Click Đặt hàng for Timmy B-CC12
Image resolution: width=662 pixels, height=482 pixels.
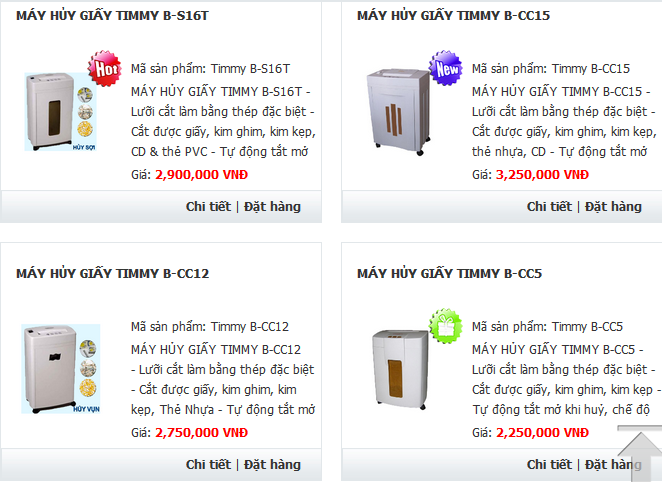pyautogui.click(x=272, y=465)
